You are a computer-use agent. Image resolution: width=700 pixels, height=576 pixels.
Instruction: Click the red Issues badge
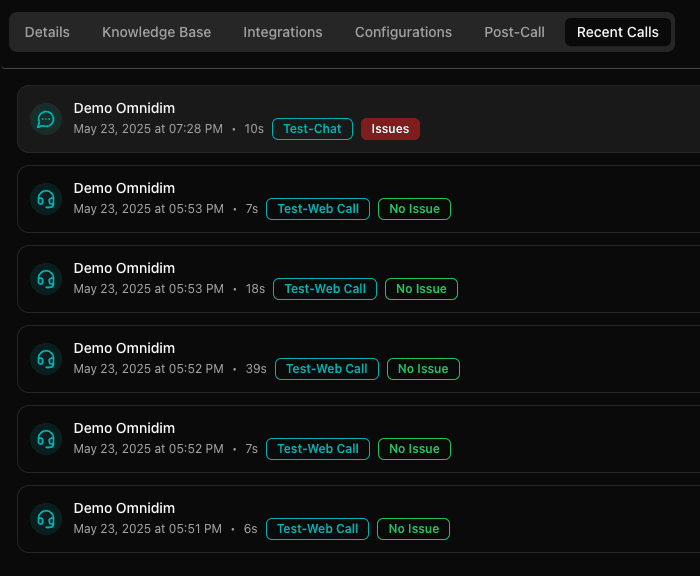(x=390, y=129)
